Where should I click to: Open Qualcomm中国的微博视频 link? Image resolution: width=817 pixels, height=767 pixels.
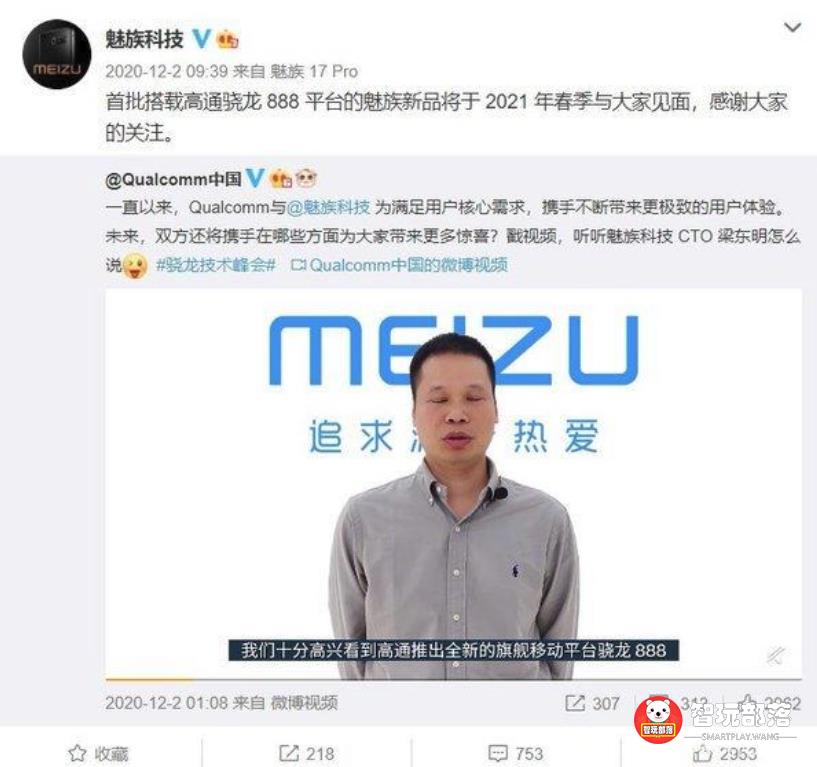click(400, 265)
